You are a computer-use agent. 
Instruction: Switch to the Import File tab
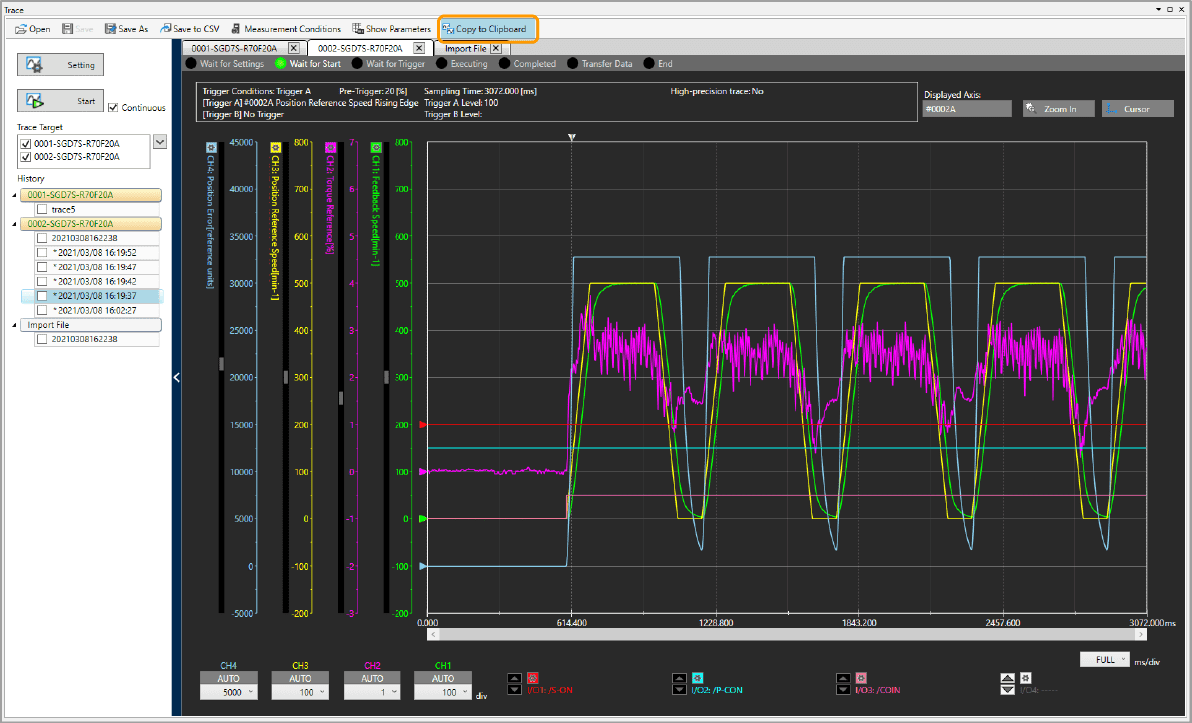coord(466,48)
